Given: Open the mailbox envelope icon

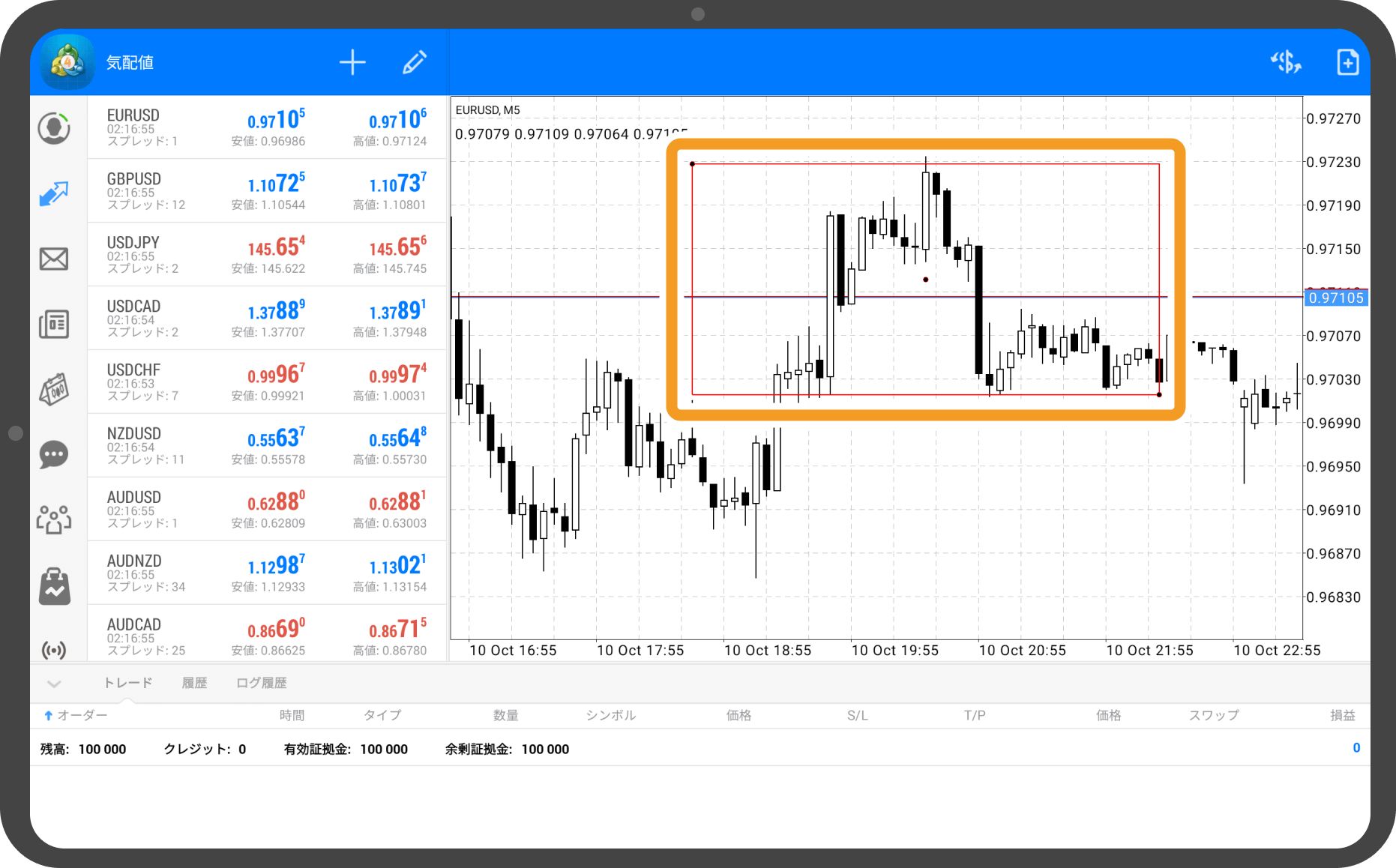Looking at the screenshot, I should pyautogui.click(x=54, y=259).
